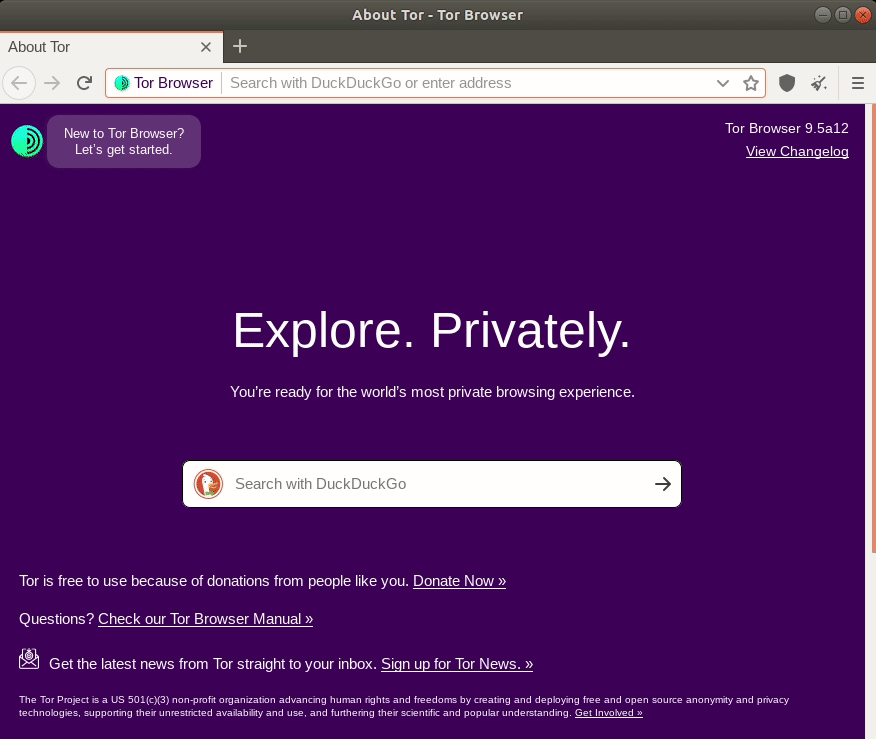The height and width of the screenshot is (739, 876).
Task: Focus the Search with DuckDuckGo page field
Action: 431,484
